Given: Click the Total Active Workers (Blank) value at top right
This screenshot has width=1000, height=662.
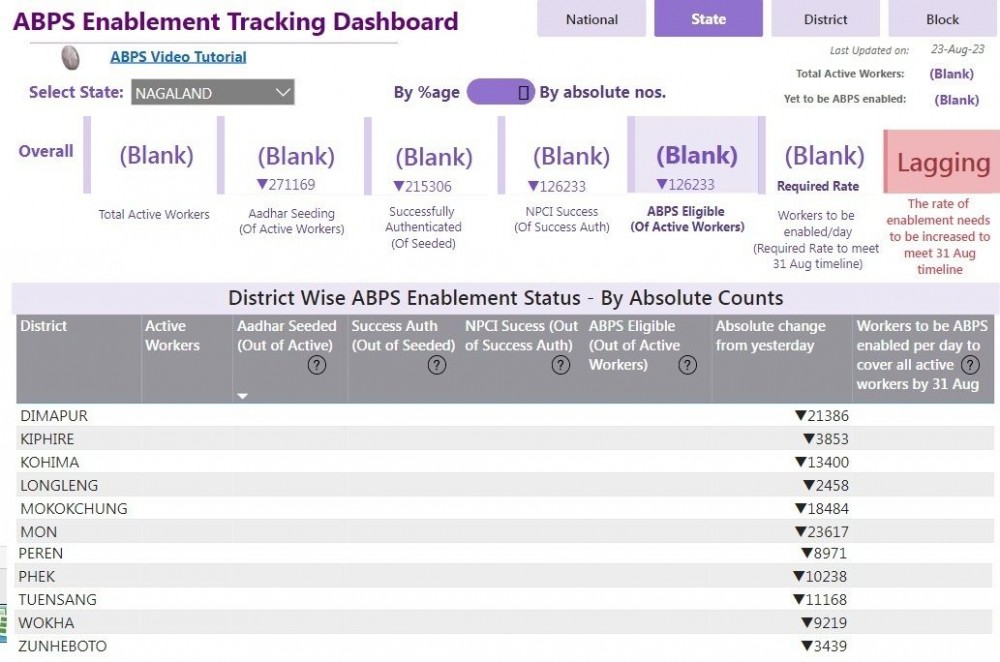Looking at the screenshot, I should (952, 73).
